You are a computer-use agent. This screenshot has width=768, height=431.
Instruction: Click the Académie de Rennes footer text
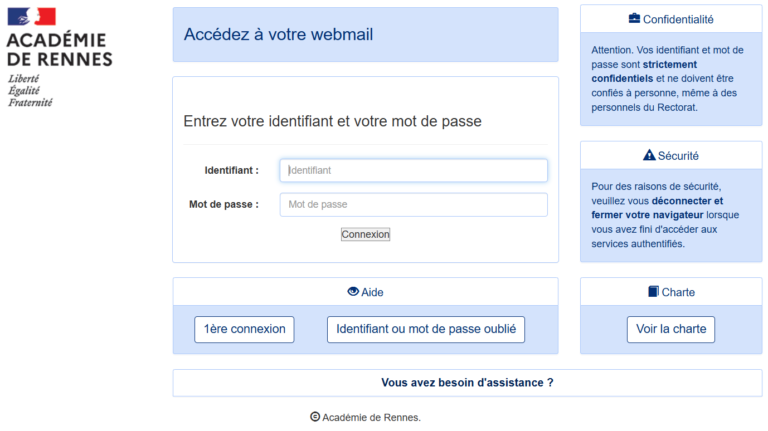371,417
